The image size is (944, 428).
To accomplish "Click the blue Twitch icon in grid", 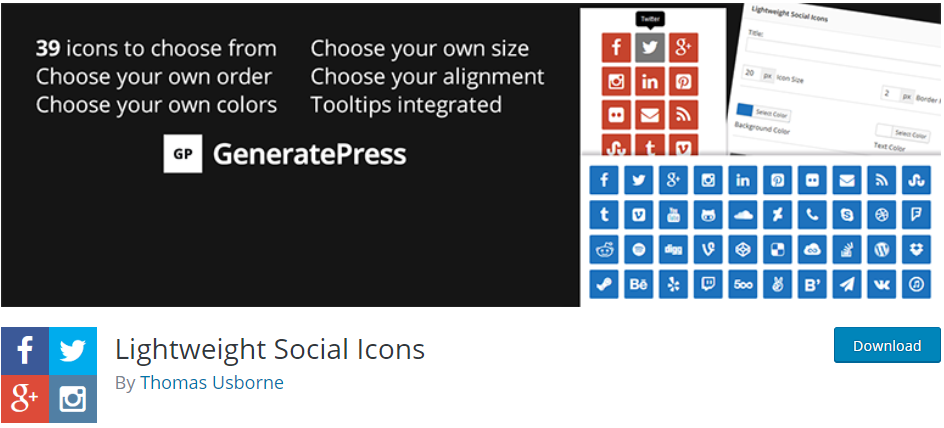I will tap(707, 284).
